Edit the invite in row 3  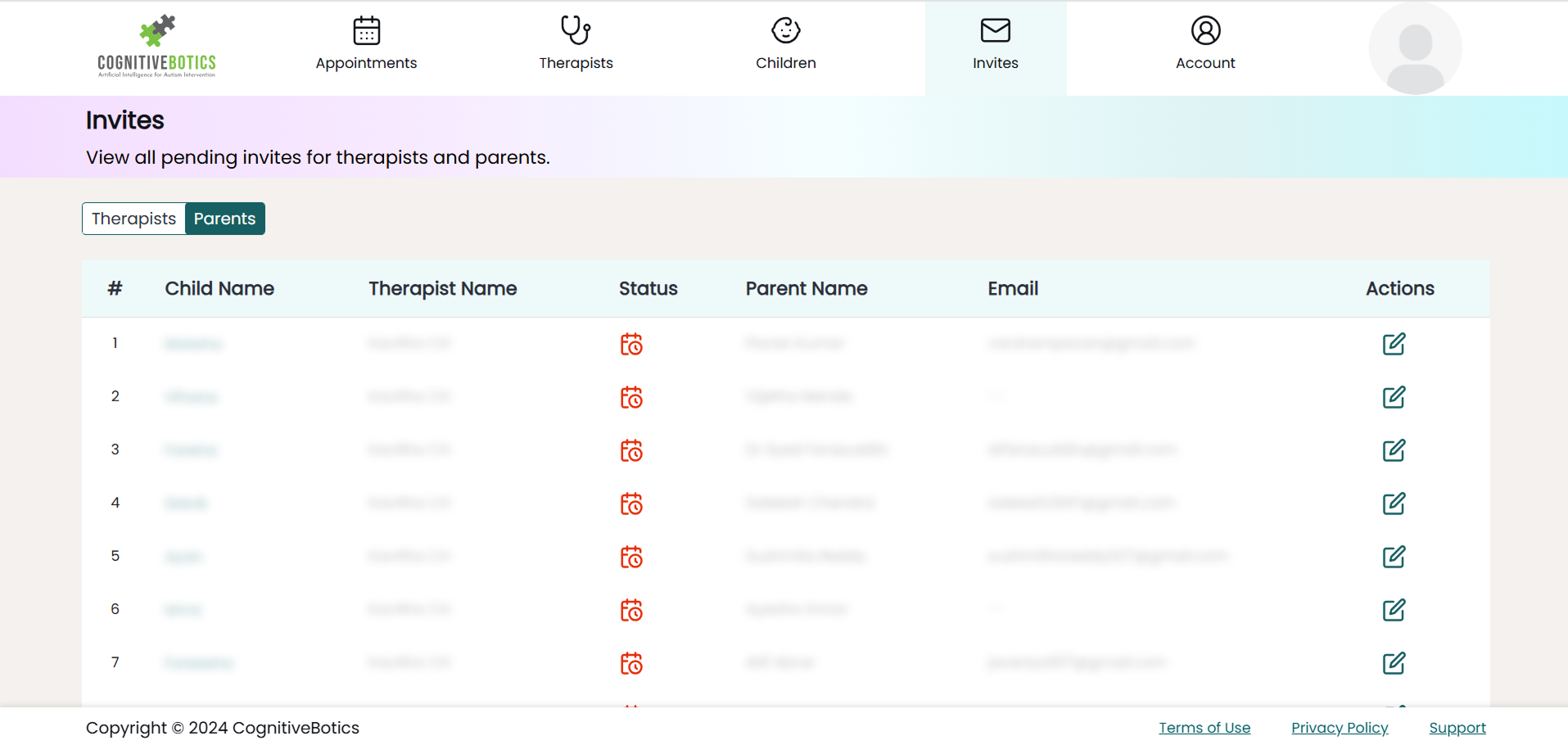point(1394,450)
